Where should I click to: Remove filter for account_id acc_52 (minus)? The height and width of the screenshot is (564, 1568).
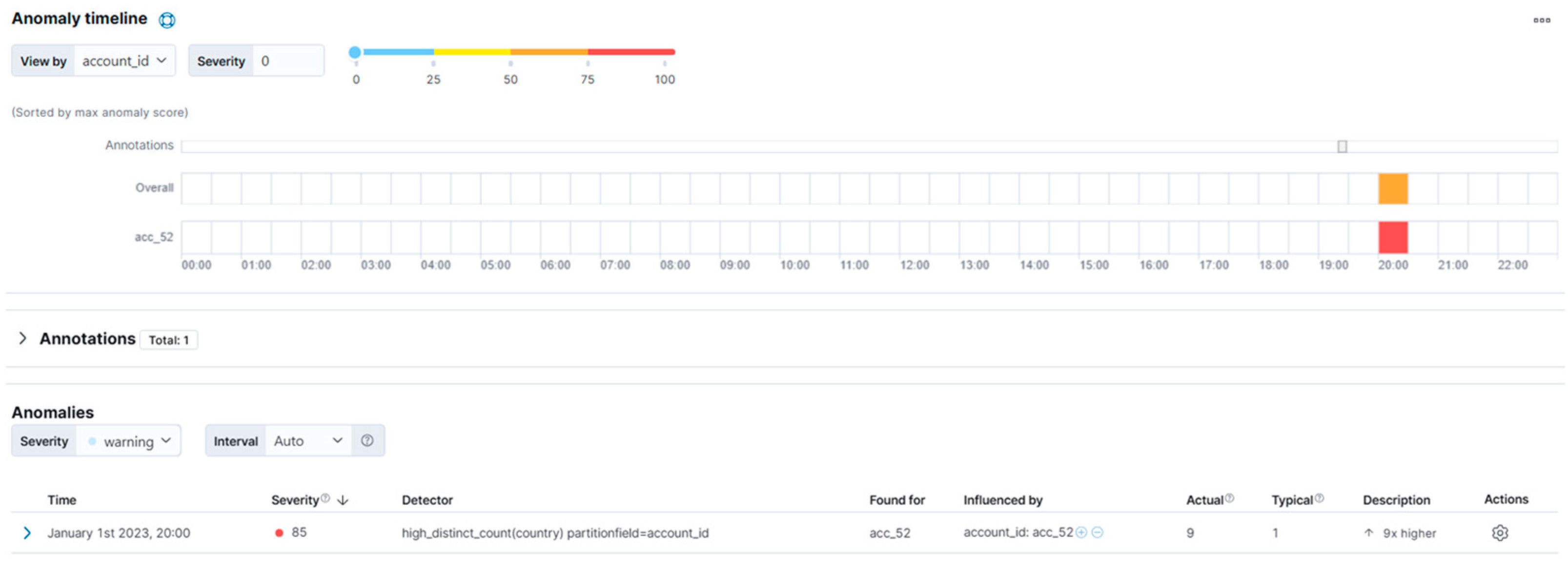point(1097,532)
